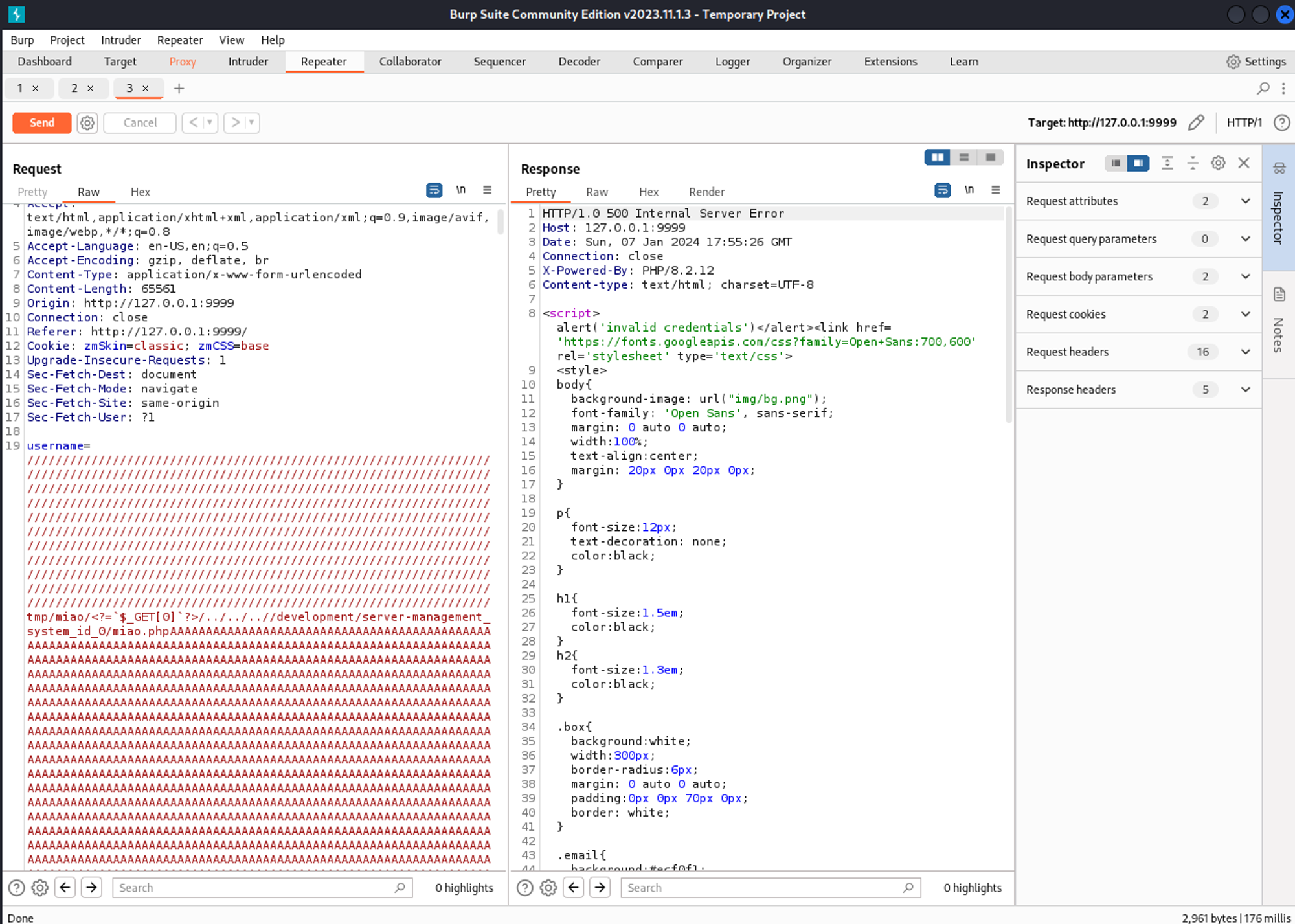The height and width of the screenshot is (924, 1295).
Task: Expand the Request headers section
Action: [1245, 352]
